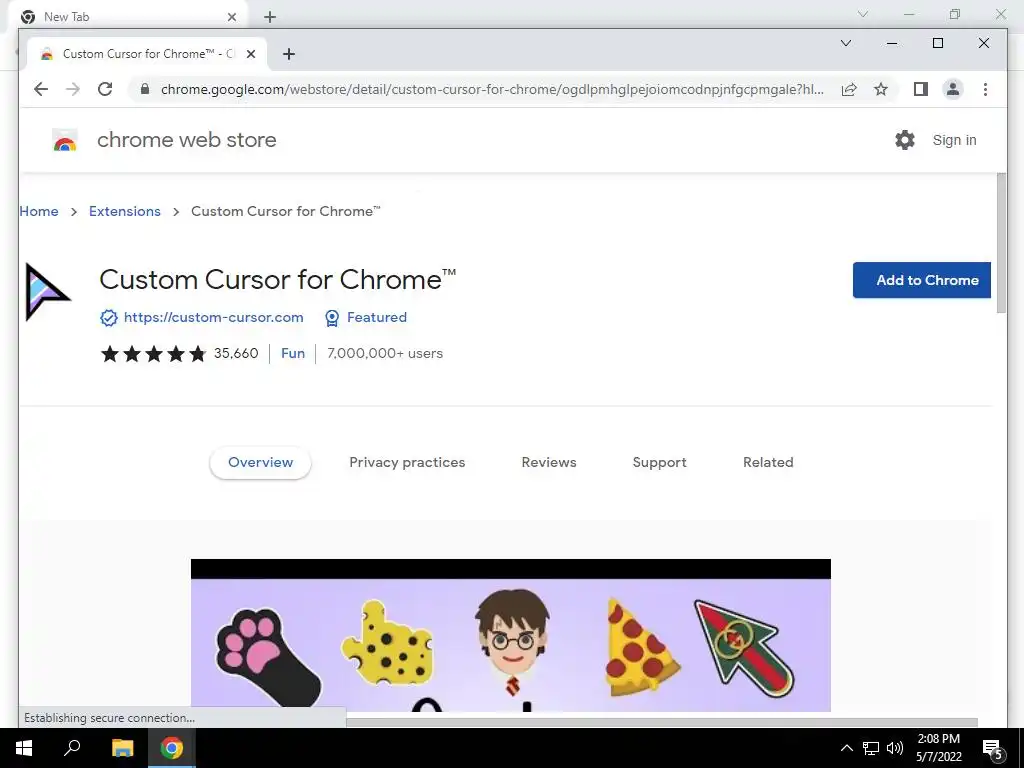Click the chrome web store title text
Viewport: 1024px width, 768px height.
click(187, 140)
